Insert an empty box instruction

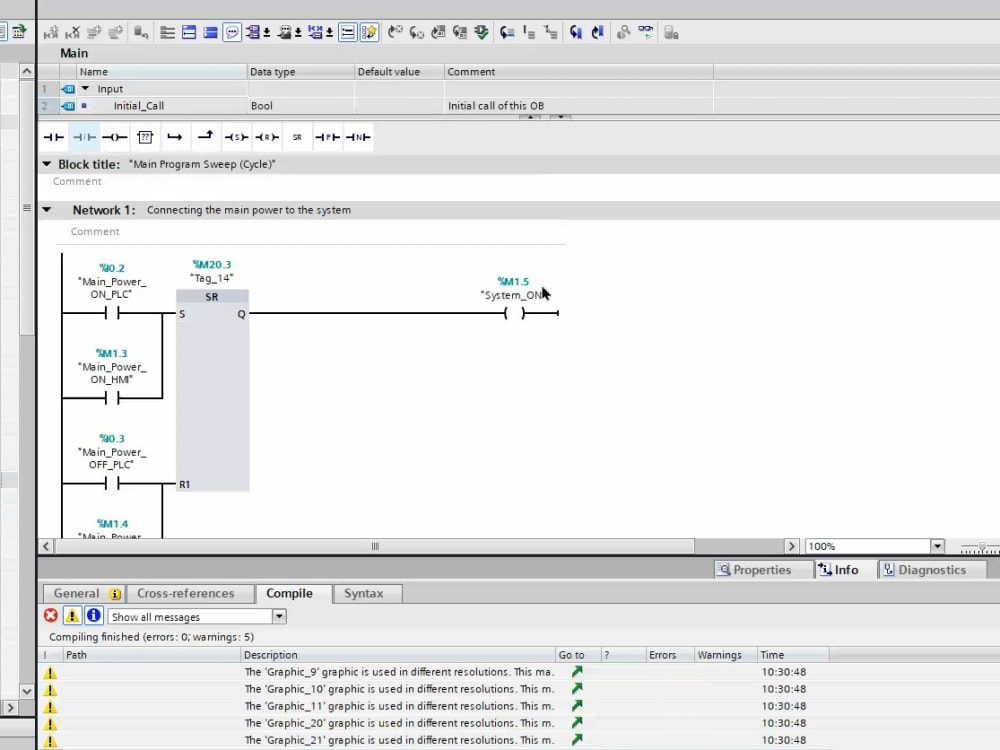145,136
